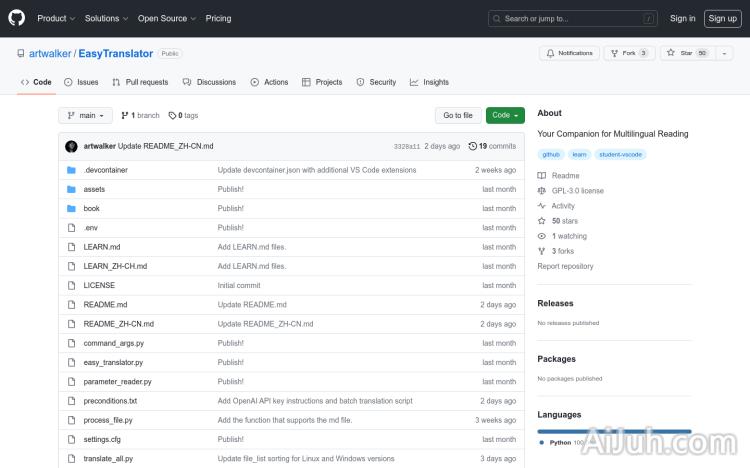
Task: Click the Notifications bell button
Action: 569,53
